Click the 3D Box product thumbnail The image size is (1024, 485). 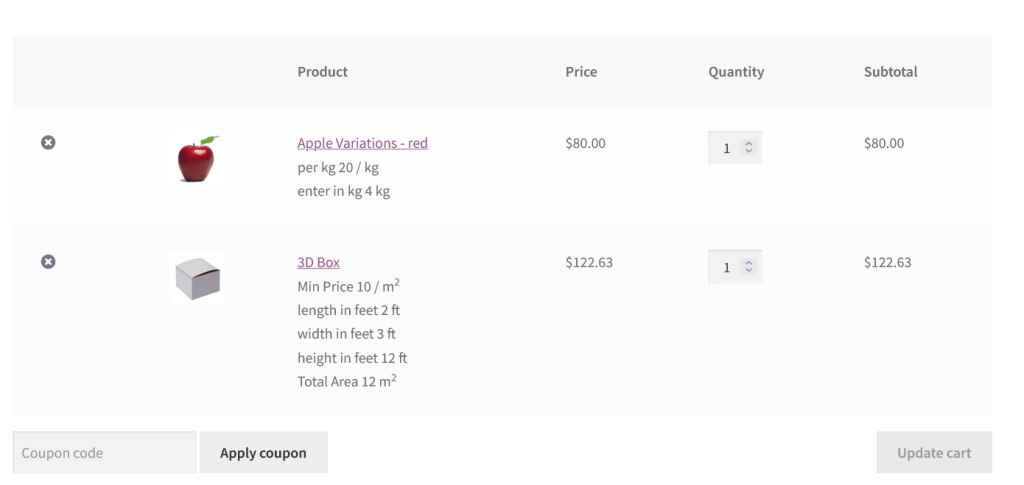pos(196,278)
